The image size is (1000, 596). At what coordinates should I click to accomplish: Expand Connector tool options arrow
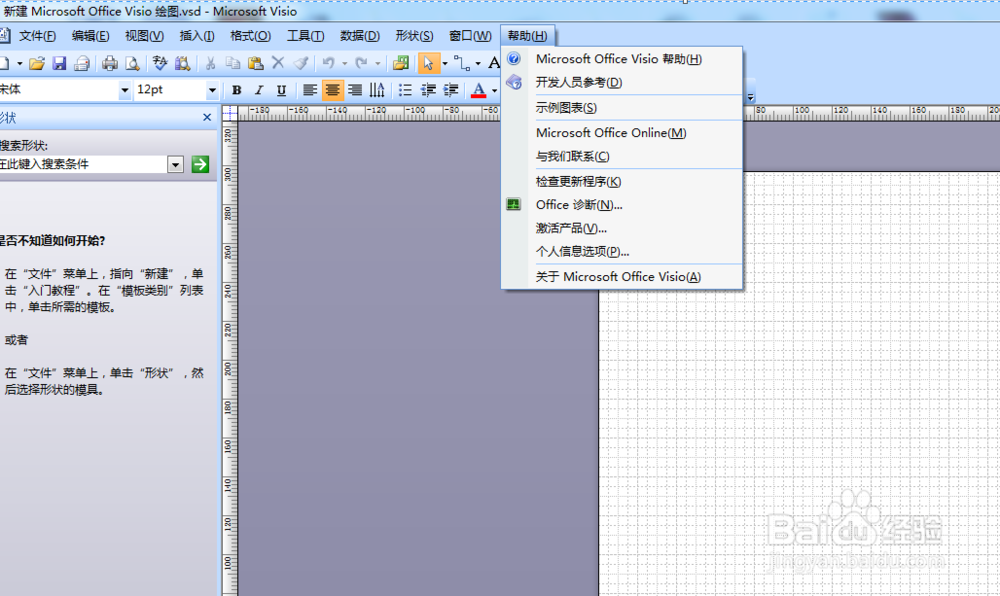pos(478,64)
